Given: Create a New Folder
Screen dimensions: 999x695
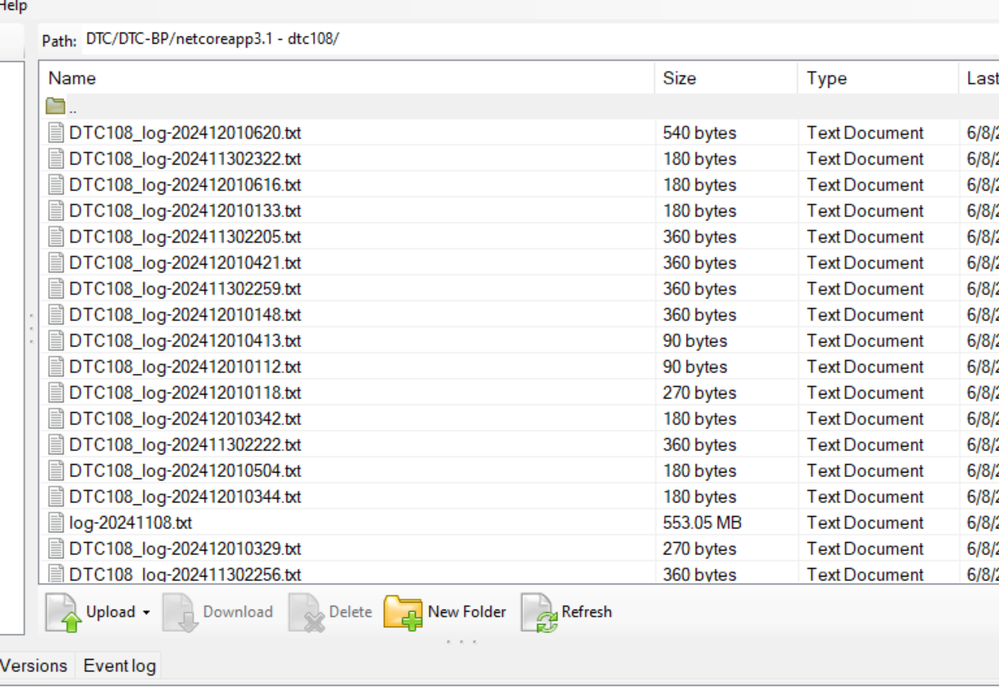Looking at the screenshot, I should click(445, 612).
